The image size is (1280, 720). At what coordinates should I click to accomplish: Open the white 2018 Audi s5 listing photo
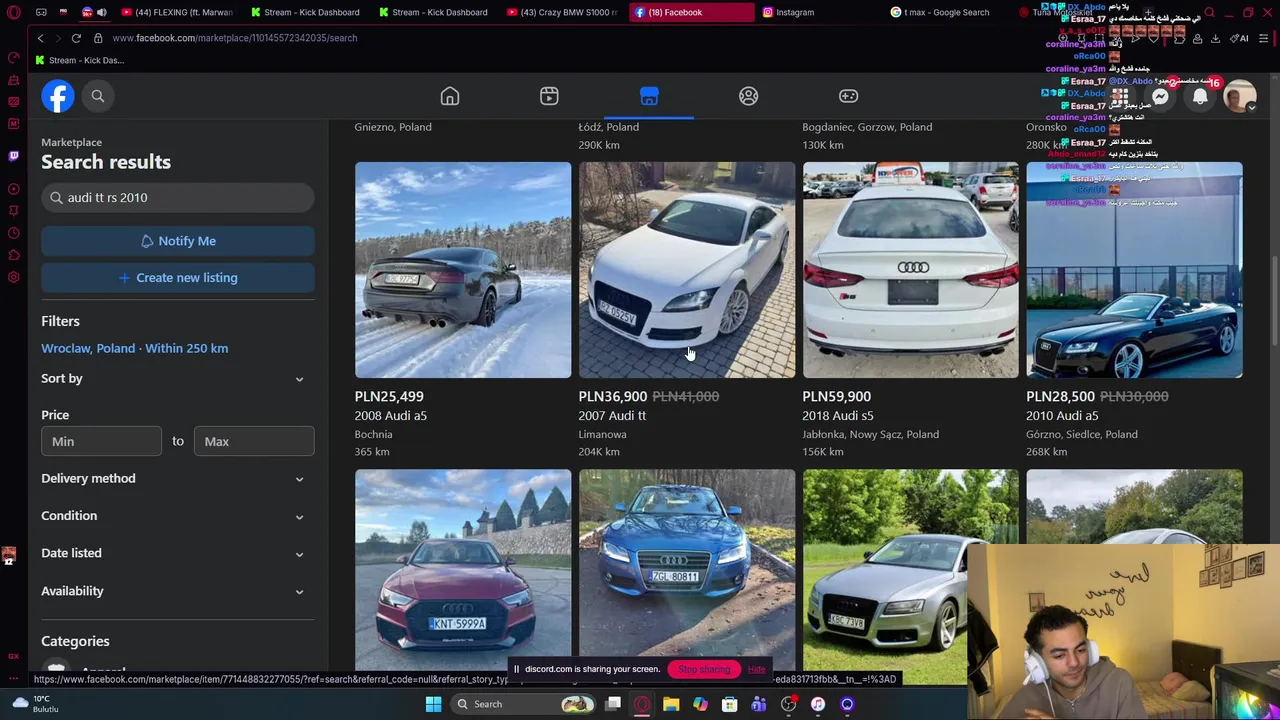tap(911, 270)
